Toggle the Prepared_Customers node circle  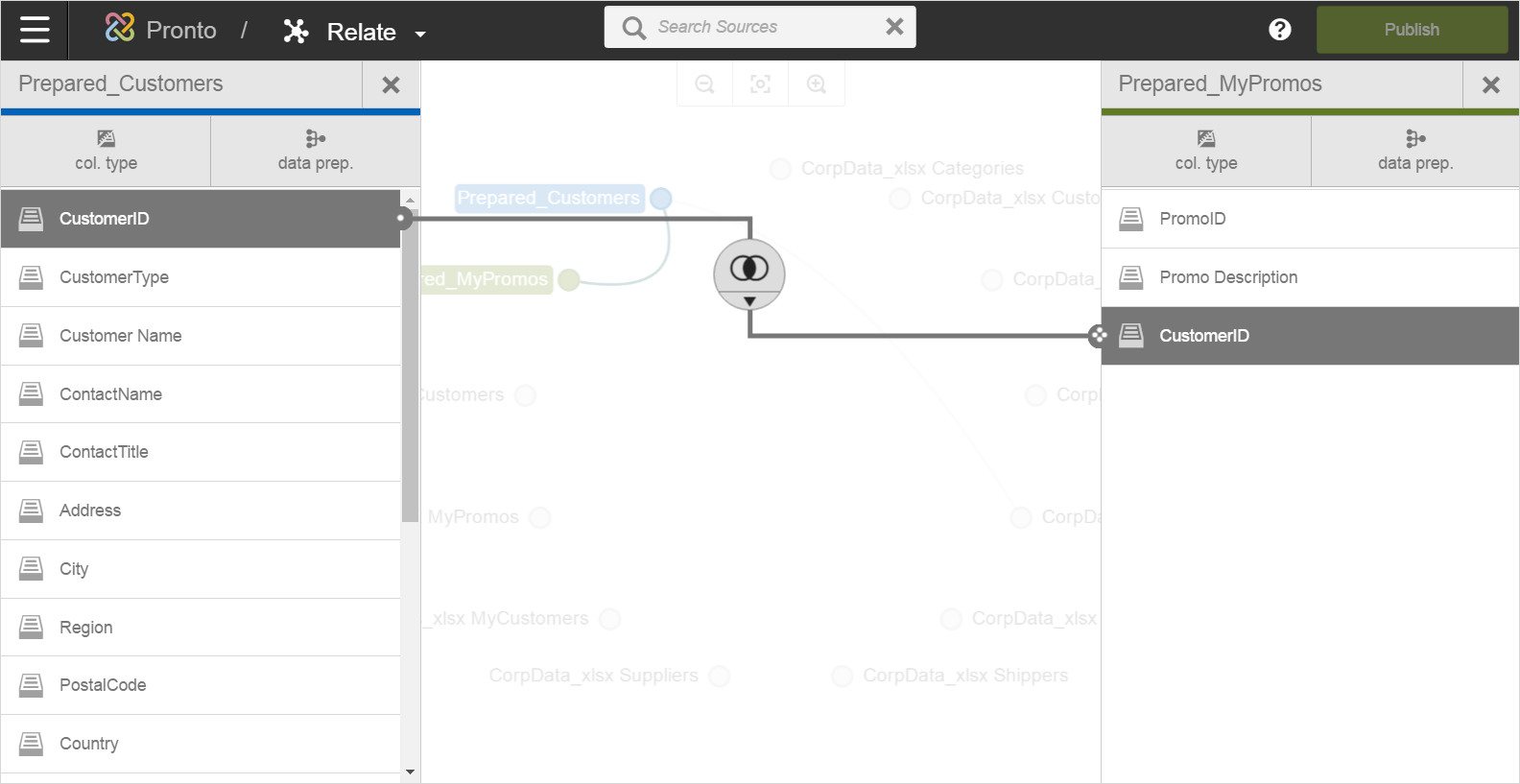point(660,199)
